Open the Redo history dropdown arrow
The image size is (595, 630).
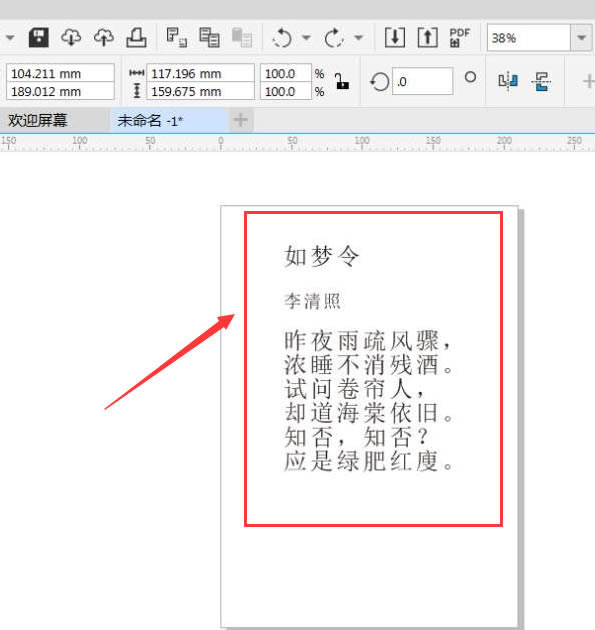click(x=358, y=38)
